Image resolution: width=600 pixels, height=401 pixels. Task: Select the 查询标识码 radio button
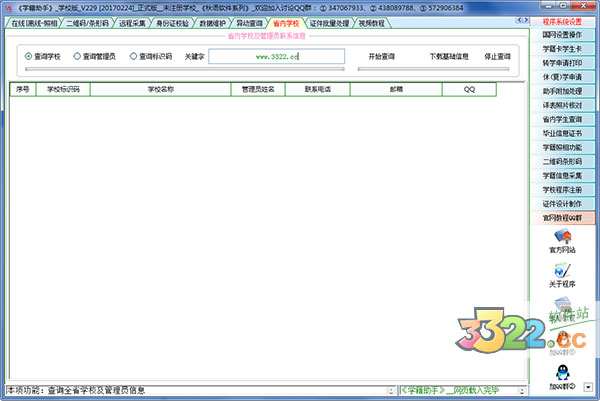pyautogui.click(x=133, y=56)
